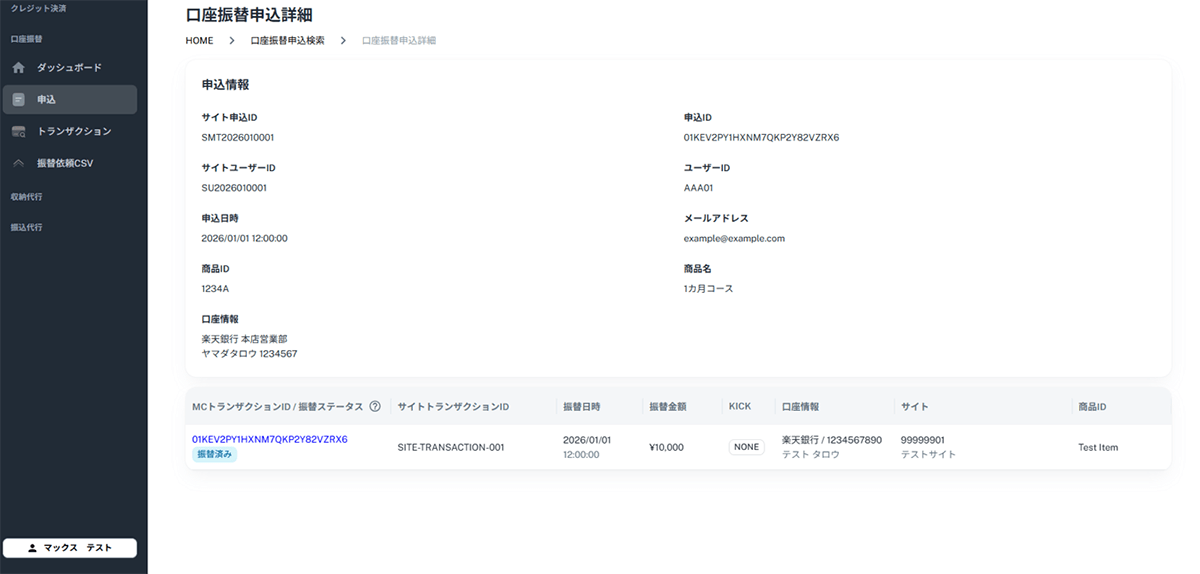Click the NONE kick badge
Image resolution: width=1200 pixels, height=574 pixels.
tap(746, 447)
